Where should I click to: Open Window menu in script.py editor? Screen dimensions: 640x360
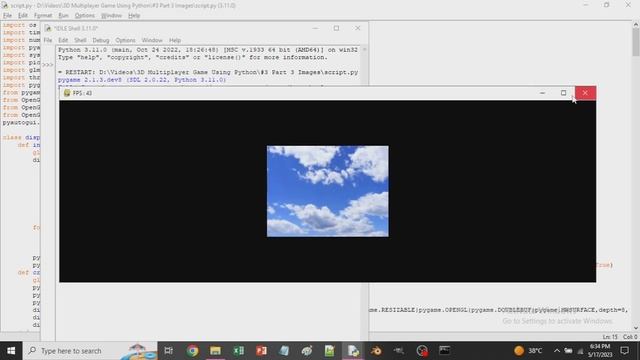tap(111, 16)
